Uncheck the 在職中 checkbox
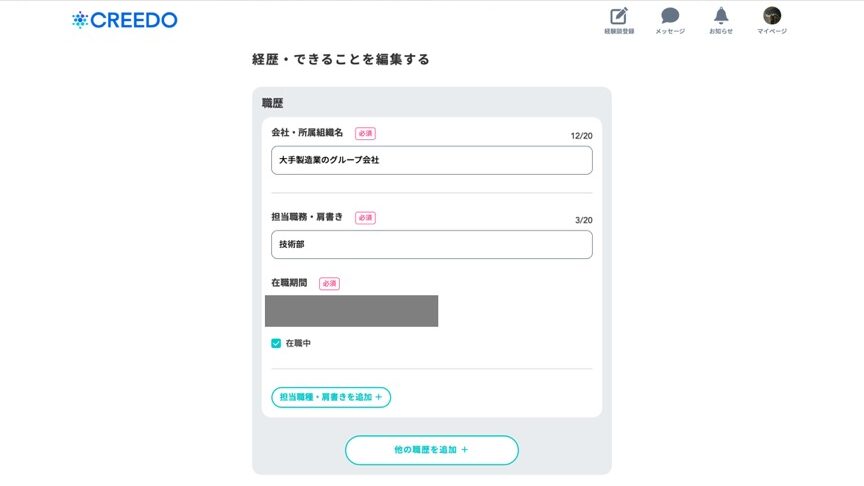 [276, 343]
